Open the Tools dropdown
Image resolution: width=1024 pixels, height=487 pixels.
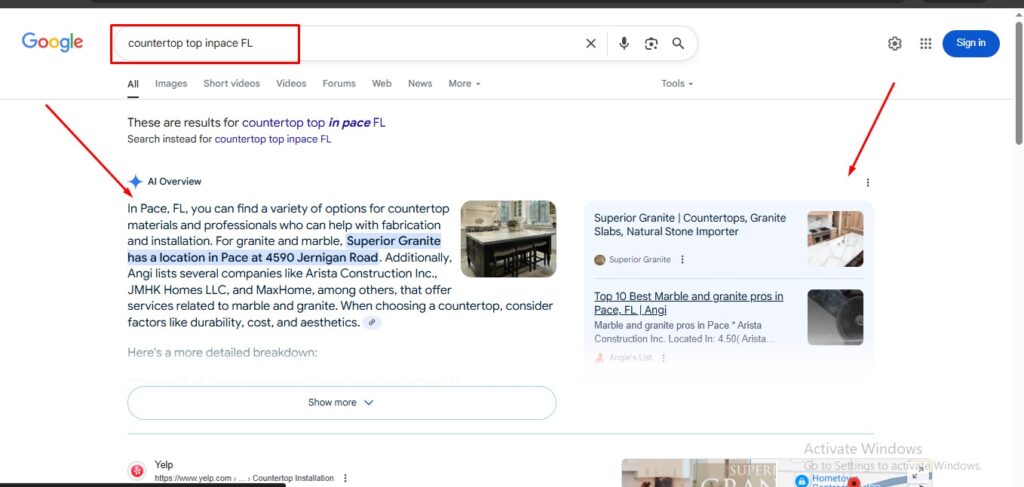pos(677,84)
